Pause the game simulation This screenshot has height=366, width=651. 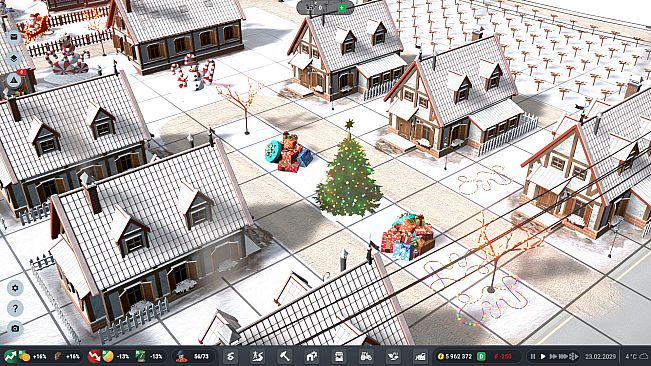[x=533, y=356]
